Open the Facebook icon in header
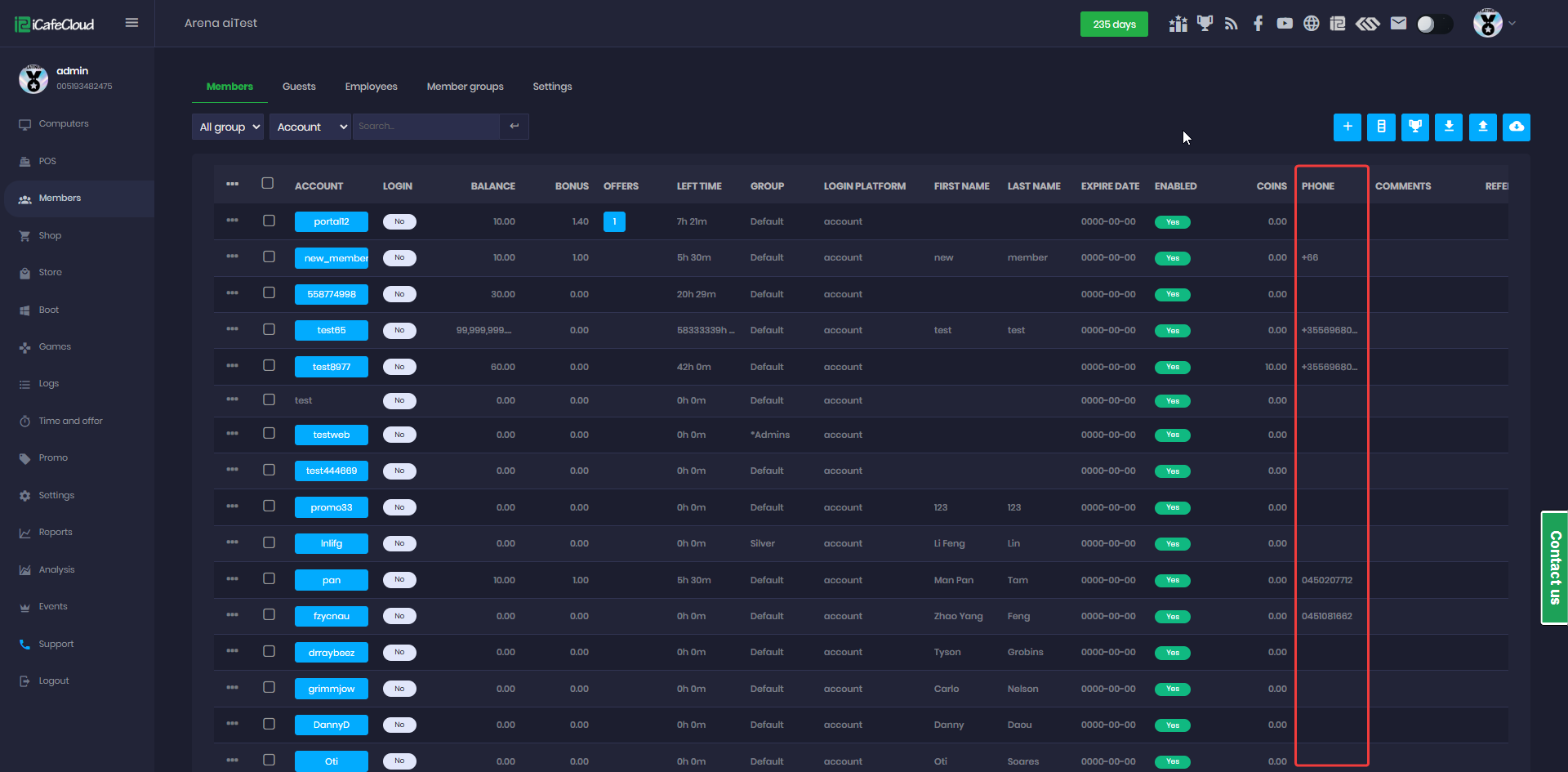The width and height of the screenshot is (1568, 772). click(x=1258, y=24)
